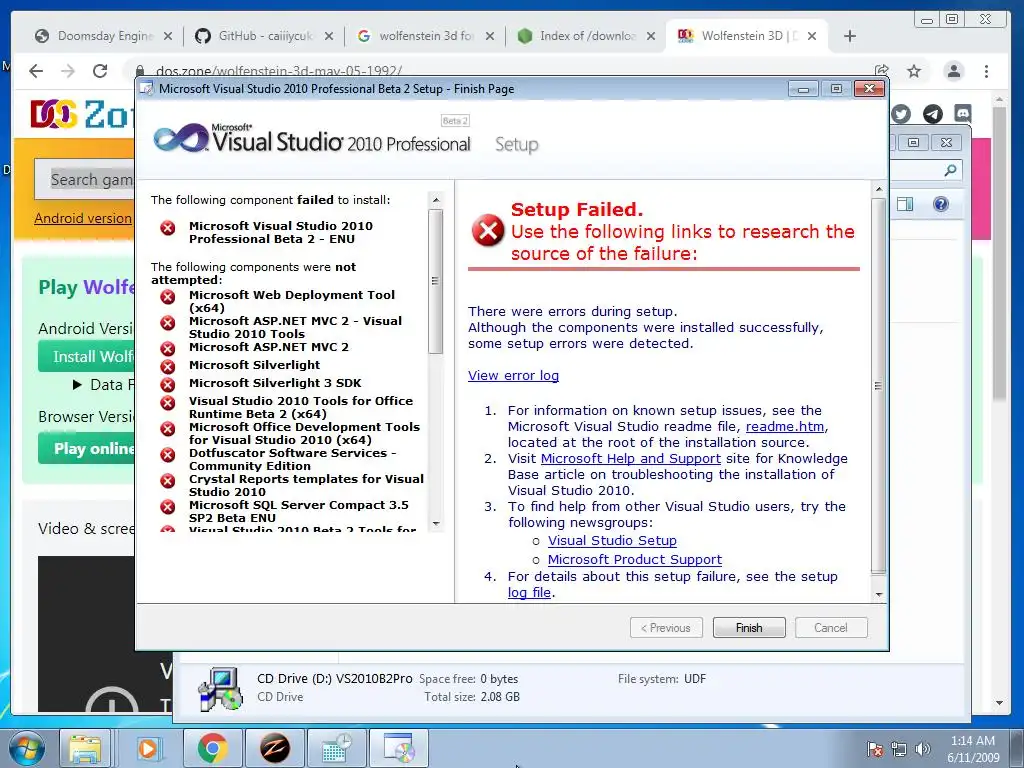Click the Search games field on dos.zone

pos(85,179)
